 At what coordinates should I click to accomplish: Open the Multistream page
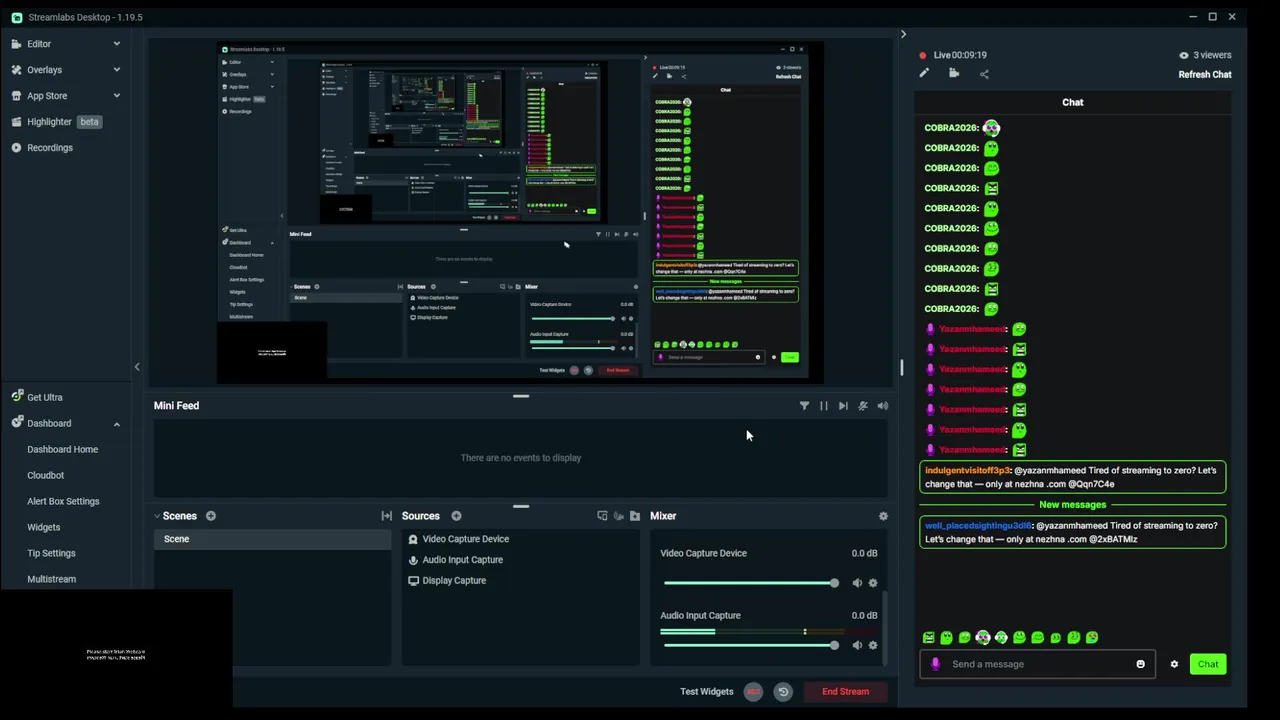(51, 580)
